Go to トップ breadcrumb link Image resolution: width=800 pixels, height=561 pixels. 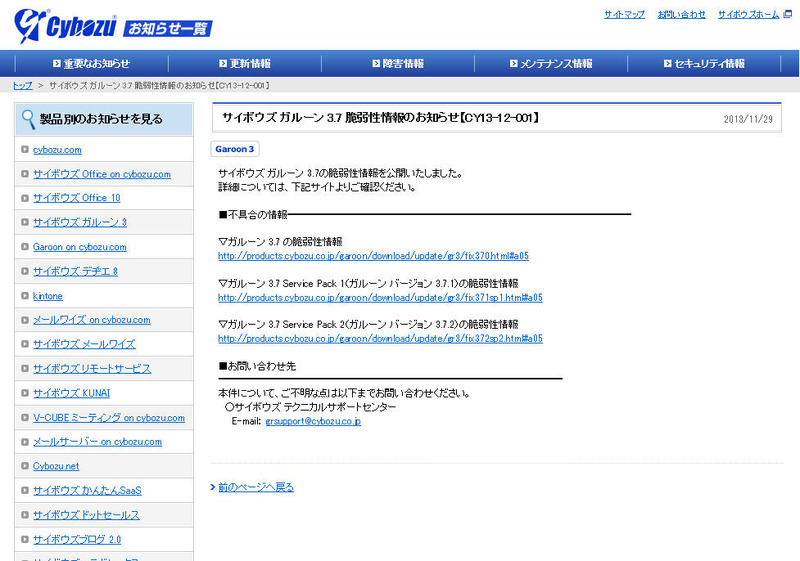click(22, 86)
